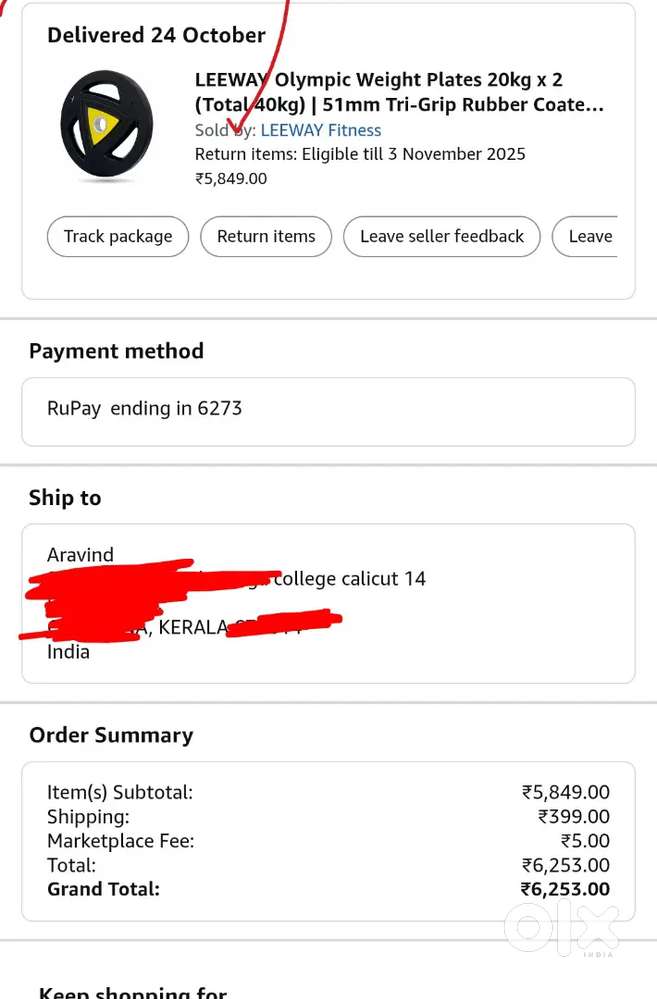The width and height of the screenshot is (657, 999).
Task: Tap the Shipping ₹399.00 amount
Action: pyautogui.click(x=573, y=817)
